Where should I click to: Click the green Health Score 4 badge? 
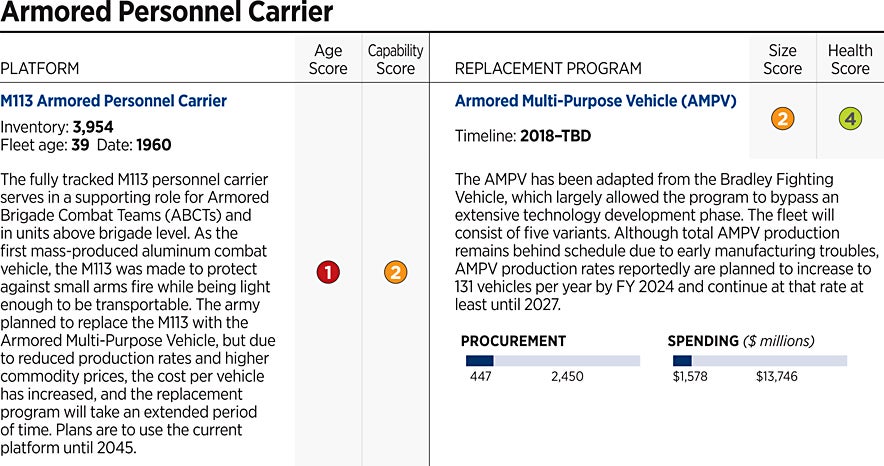850,119
